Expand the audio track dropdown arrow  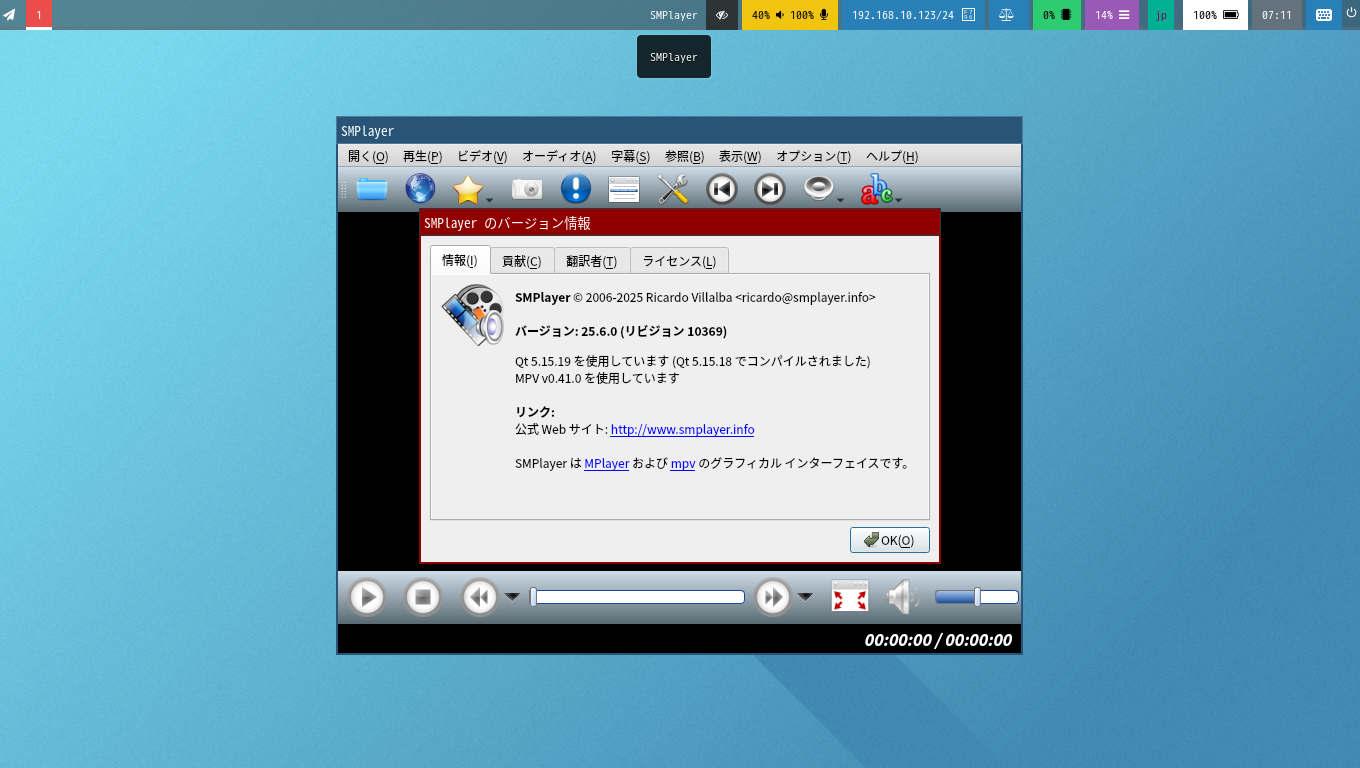pyautogui.click(x=841, y=200)
